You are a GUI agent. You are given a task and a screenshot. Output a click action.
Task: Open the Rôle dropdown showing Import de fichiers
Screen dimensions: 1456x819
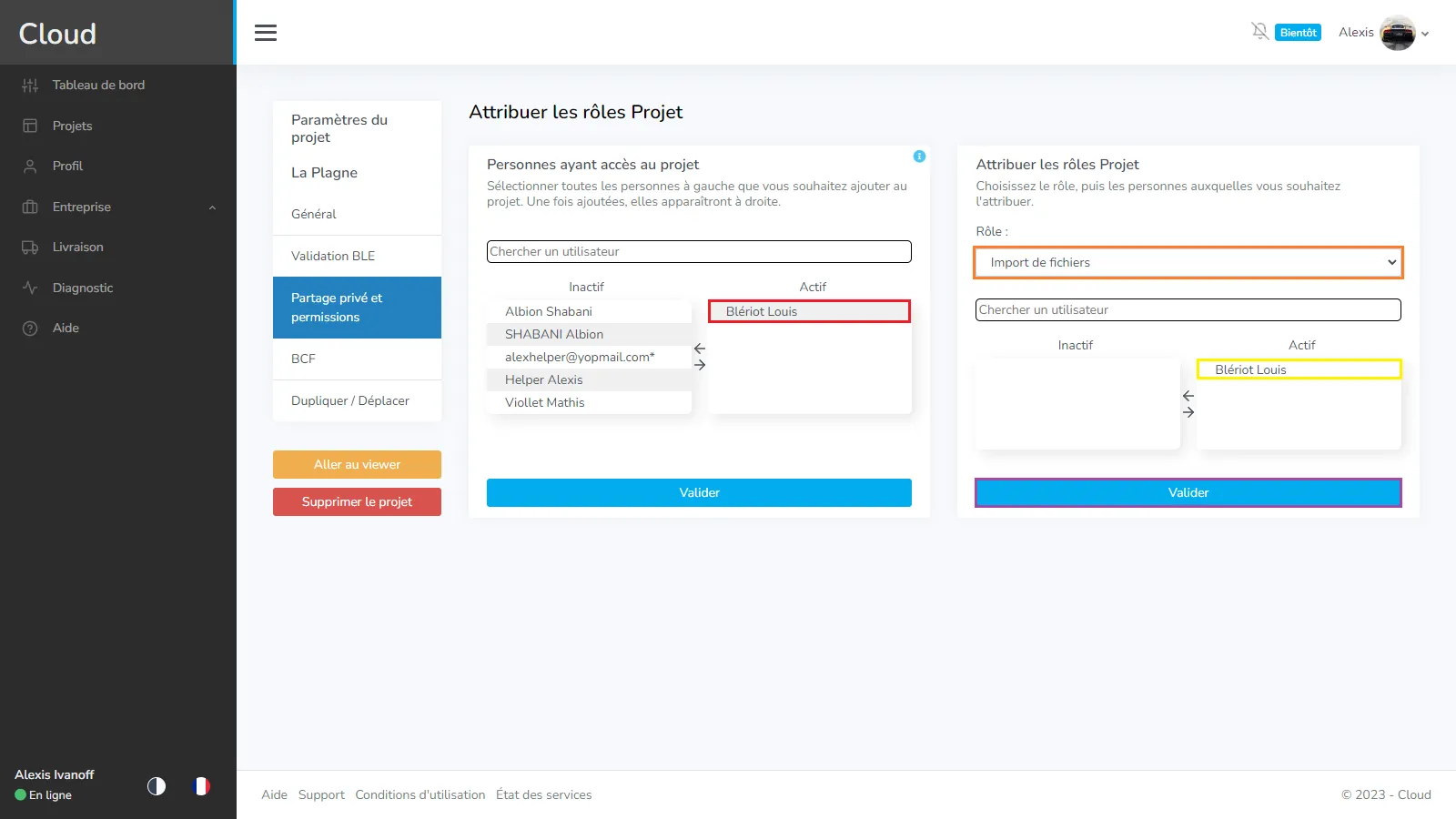1188,262
